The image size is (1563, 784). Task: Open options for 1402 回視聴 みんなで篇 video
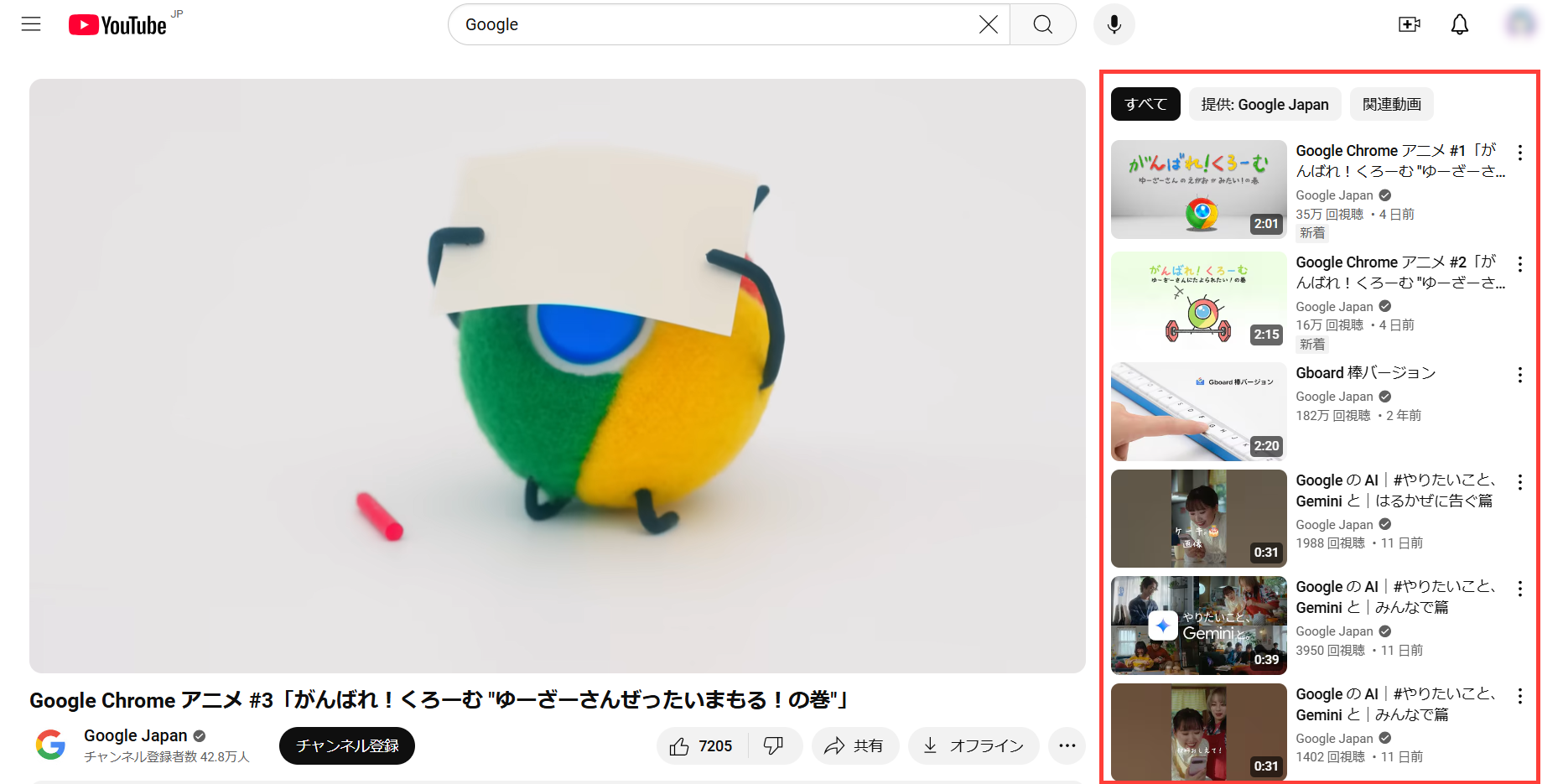pos(1519,695)
